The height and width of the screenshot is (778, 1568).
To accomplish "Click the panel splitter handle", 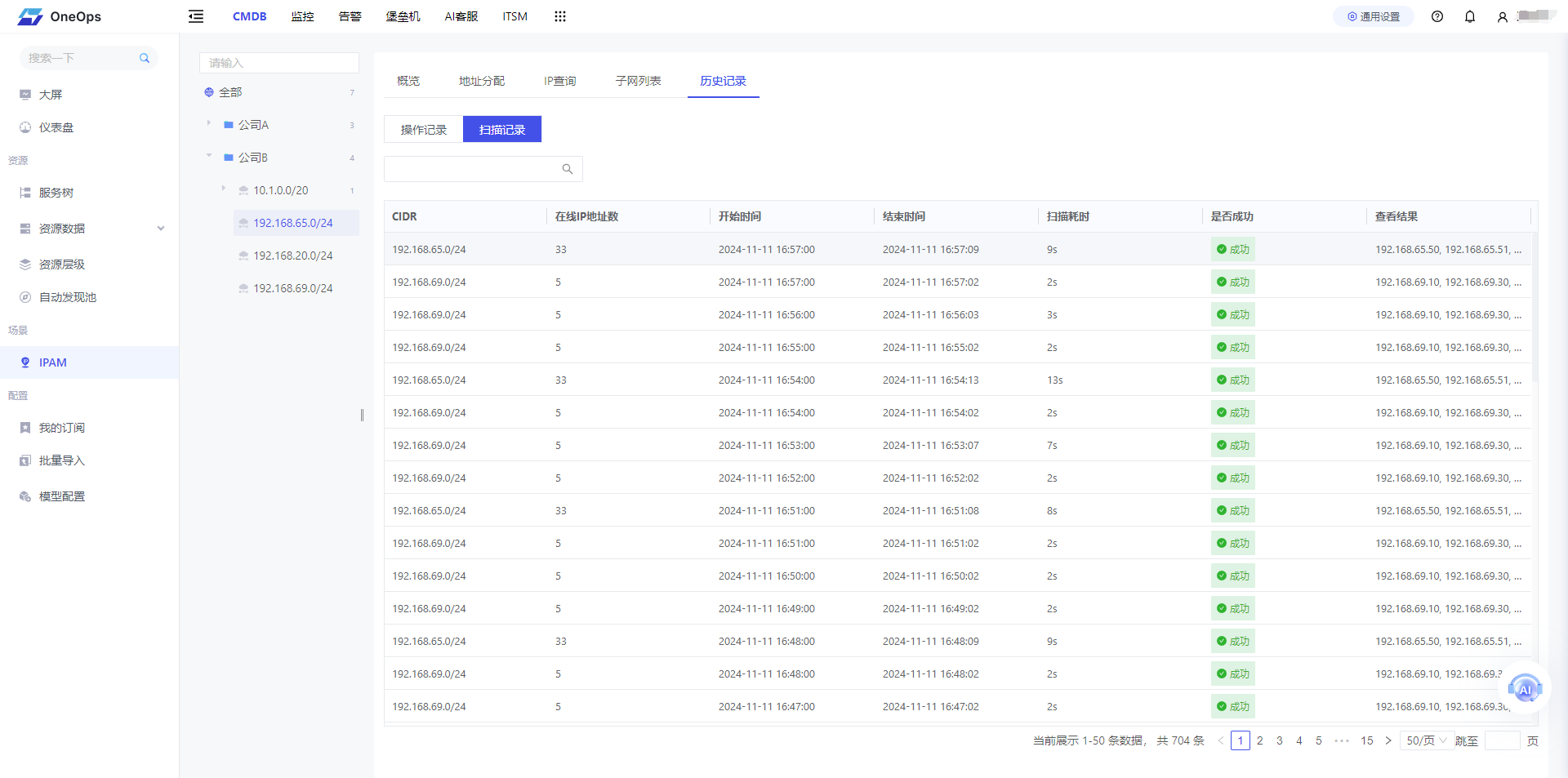I will 362,415.
